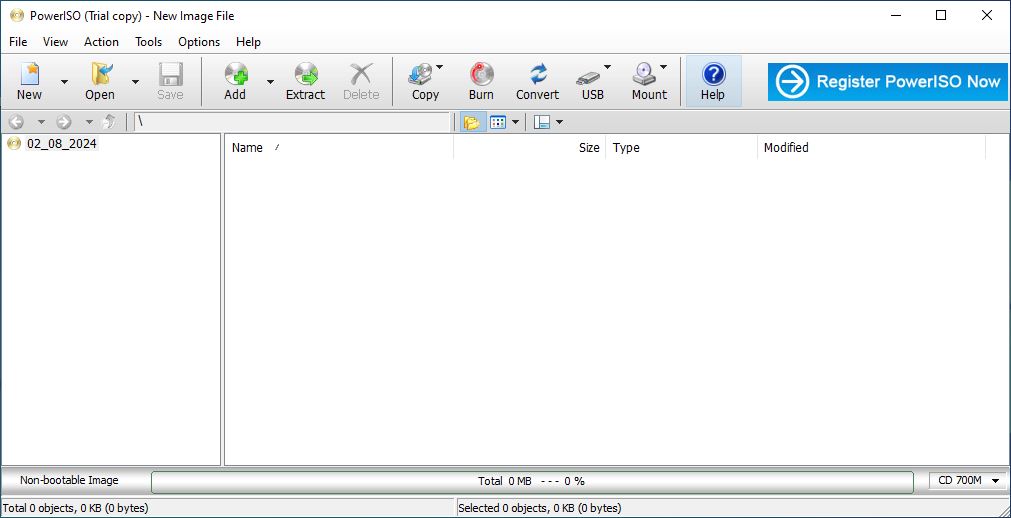Click Non-bootable Image status label
1011x518 pixels.
click(x=70, y=481)
